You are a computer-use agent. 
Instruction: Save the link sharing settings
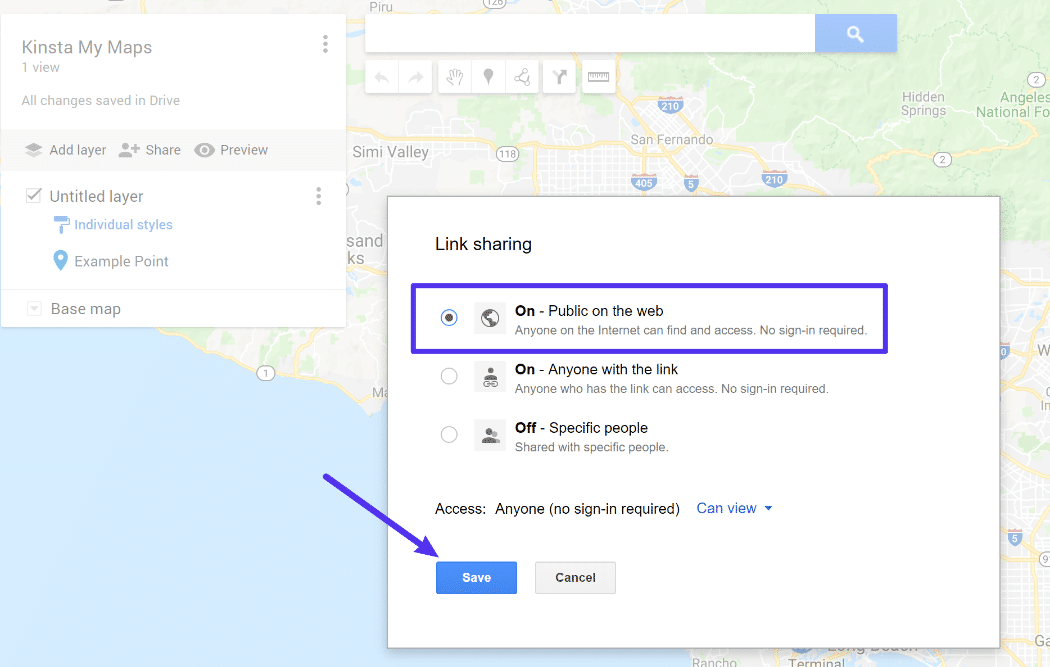point(476,577)
